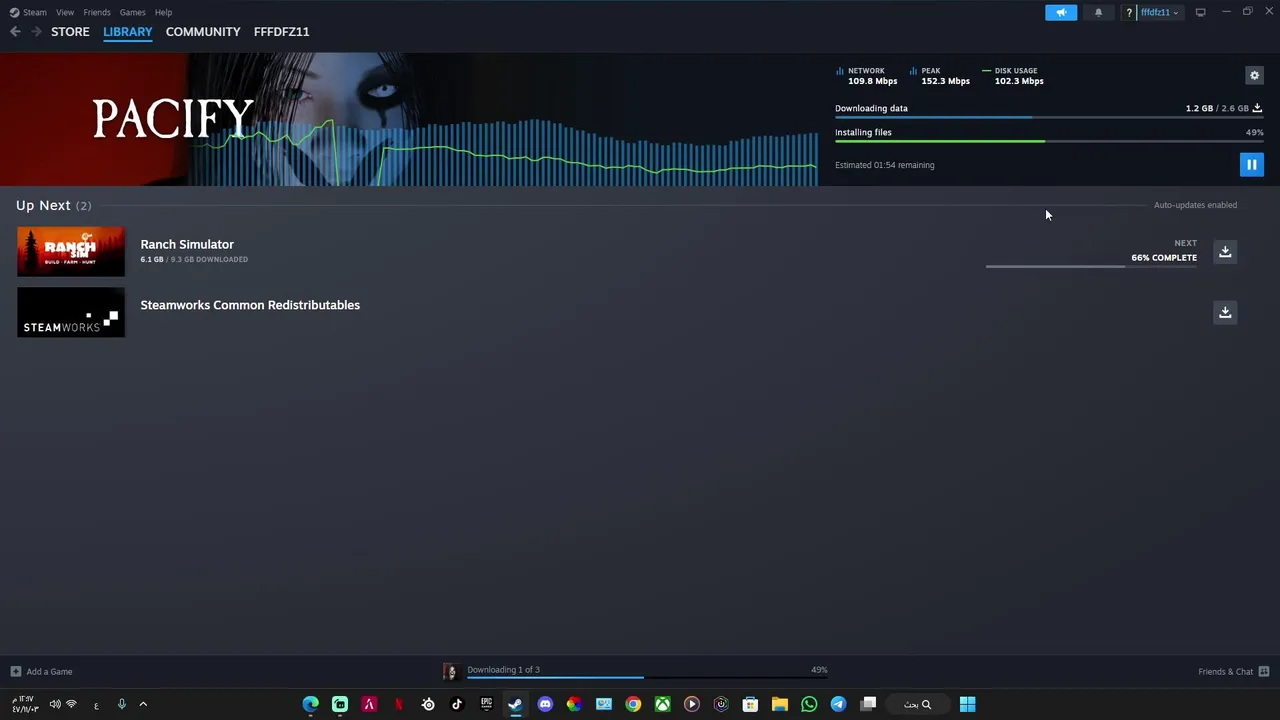Open the Wi-Fi tray control
The width and height of the screenshot is (1280, 720).
pyautogui.click(x=71, y=704)
